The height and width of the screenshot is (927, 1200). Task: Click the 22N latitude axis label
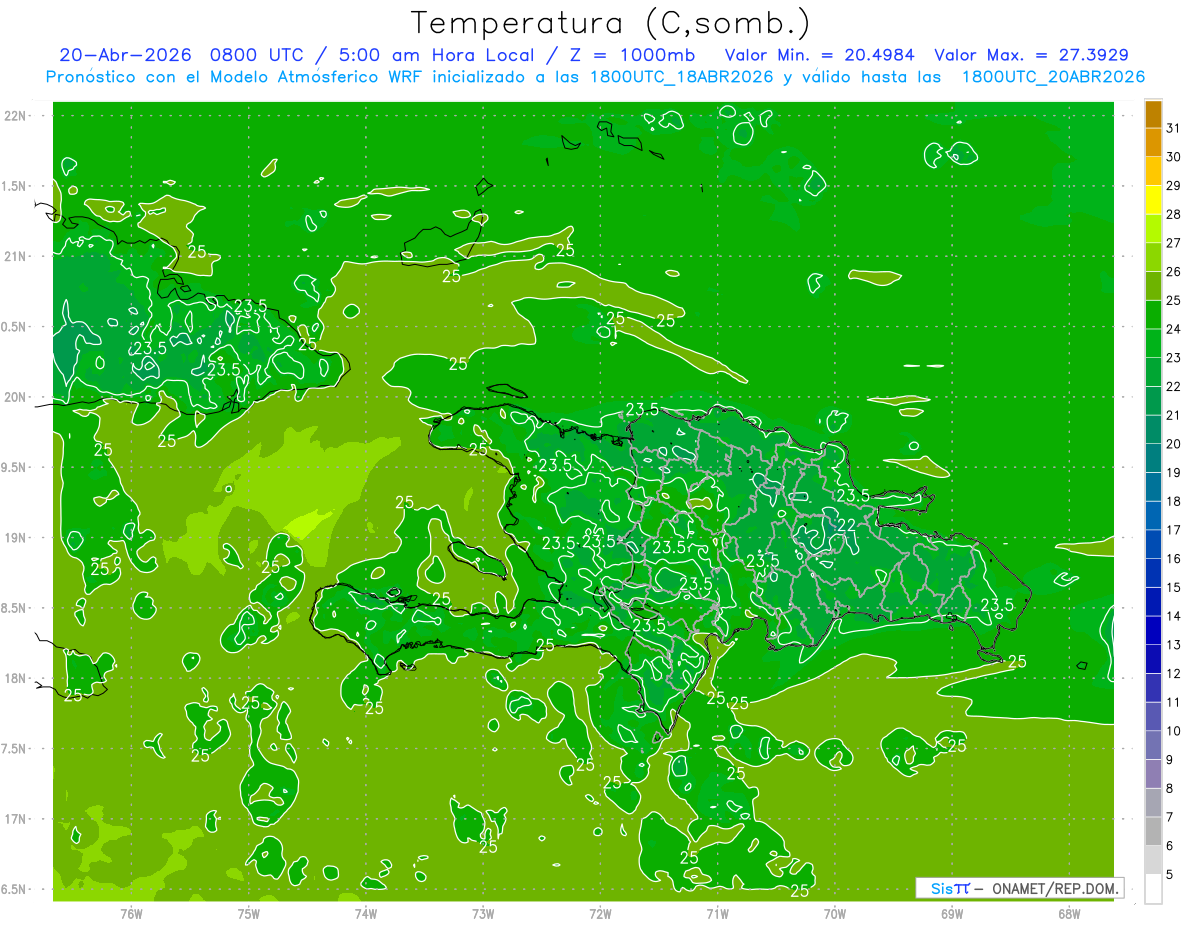[15, 115]
